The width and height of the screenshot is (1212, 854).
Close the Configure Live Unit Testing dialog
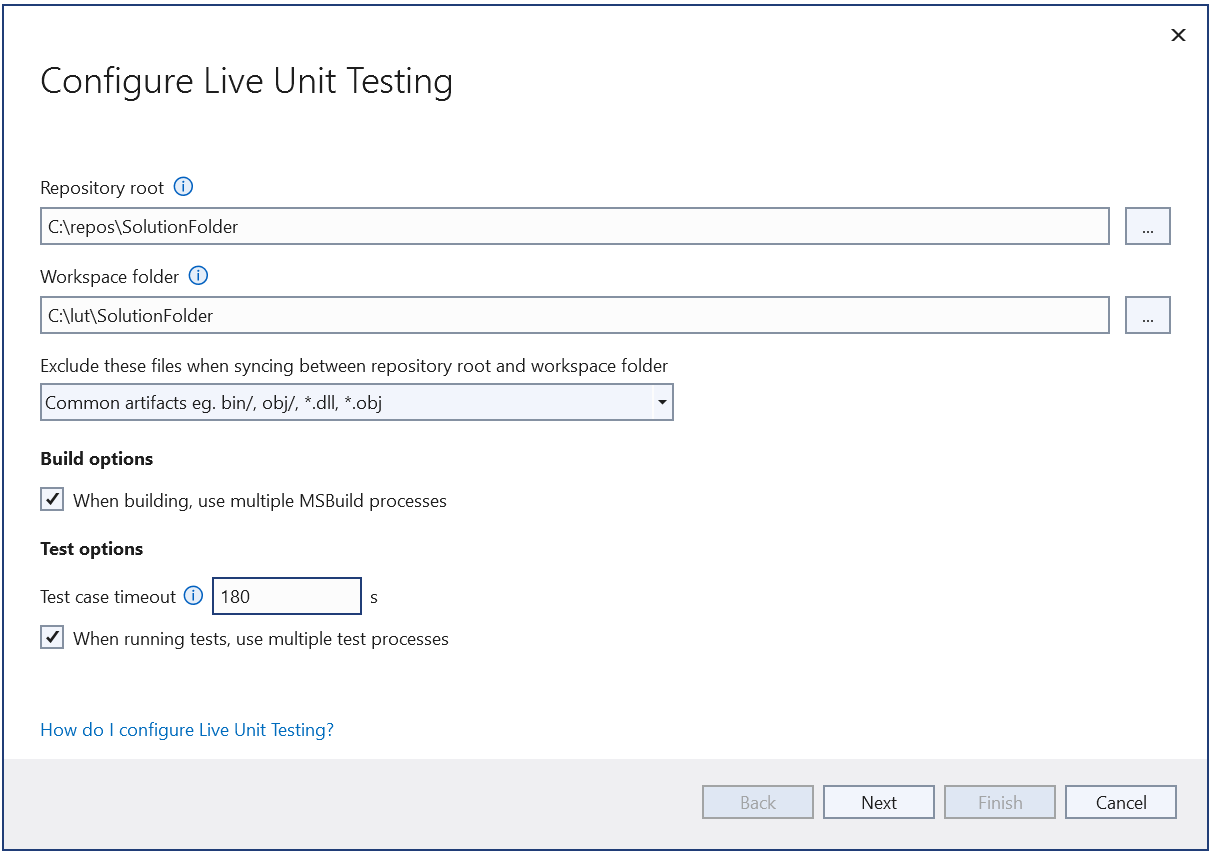[x=1178, y=34]
